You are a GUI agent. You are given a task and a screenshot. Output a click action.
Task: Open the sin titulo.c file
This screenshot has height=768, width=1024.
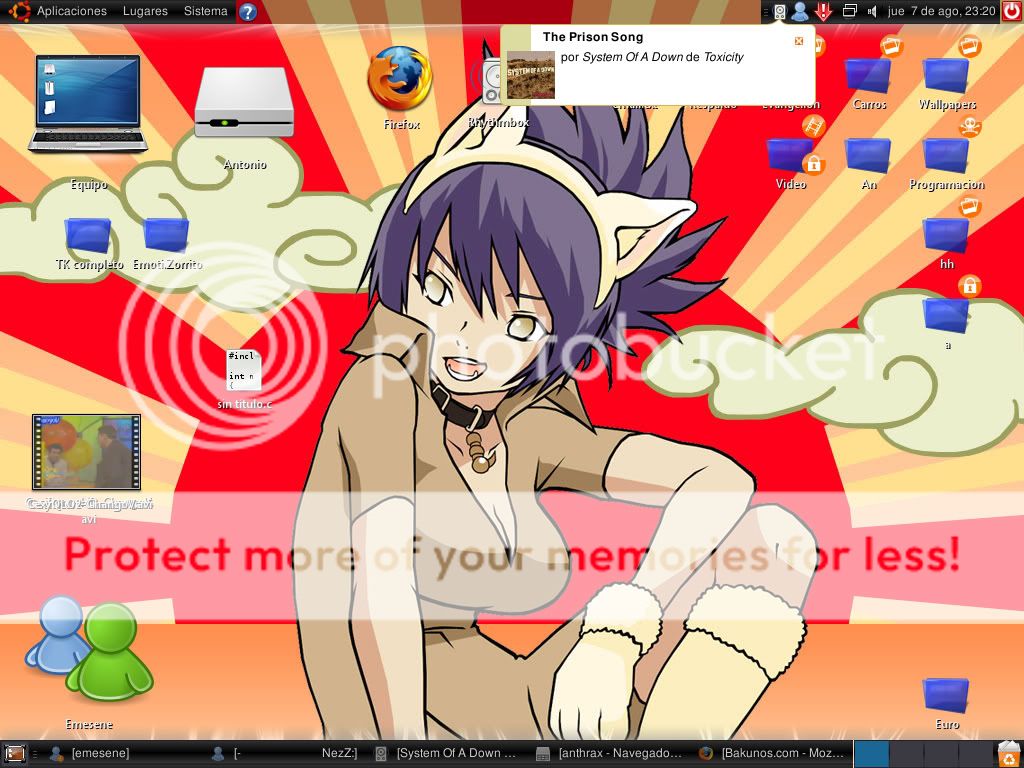coord(244,371)
